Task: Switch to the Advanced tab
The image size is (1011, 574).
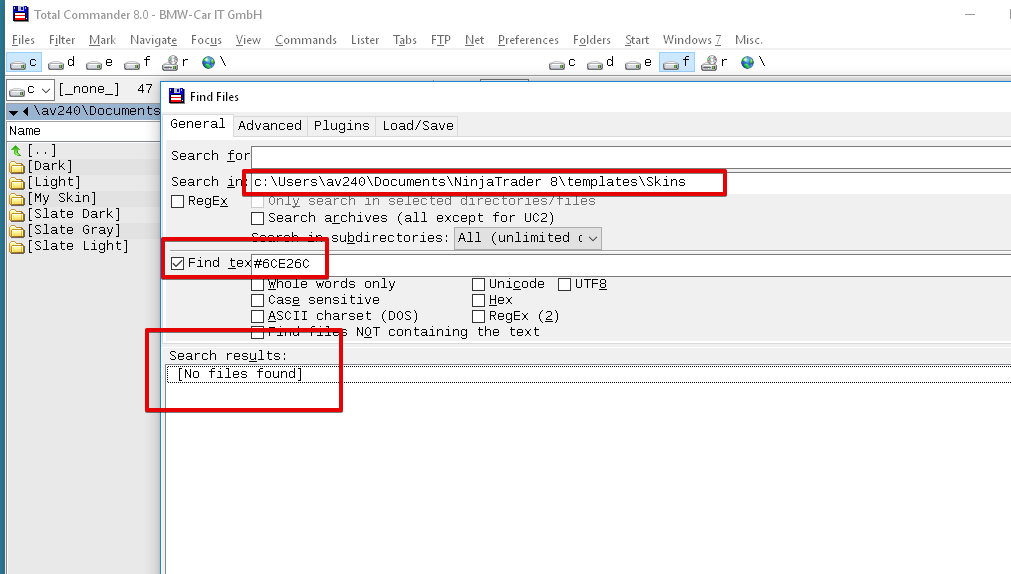Action: pos(270,126)
